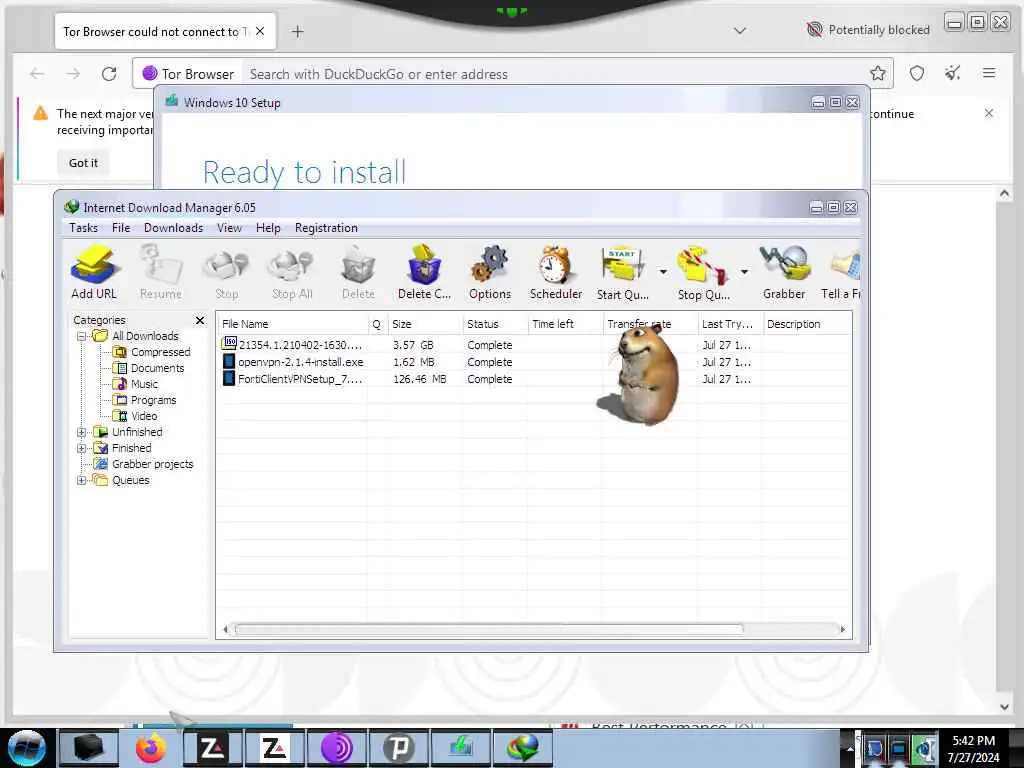Click Got it in Tor Browser notice
The image size is (1024, 768).
[x=83, y=163]
